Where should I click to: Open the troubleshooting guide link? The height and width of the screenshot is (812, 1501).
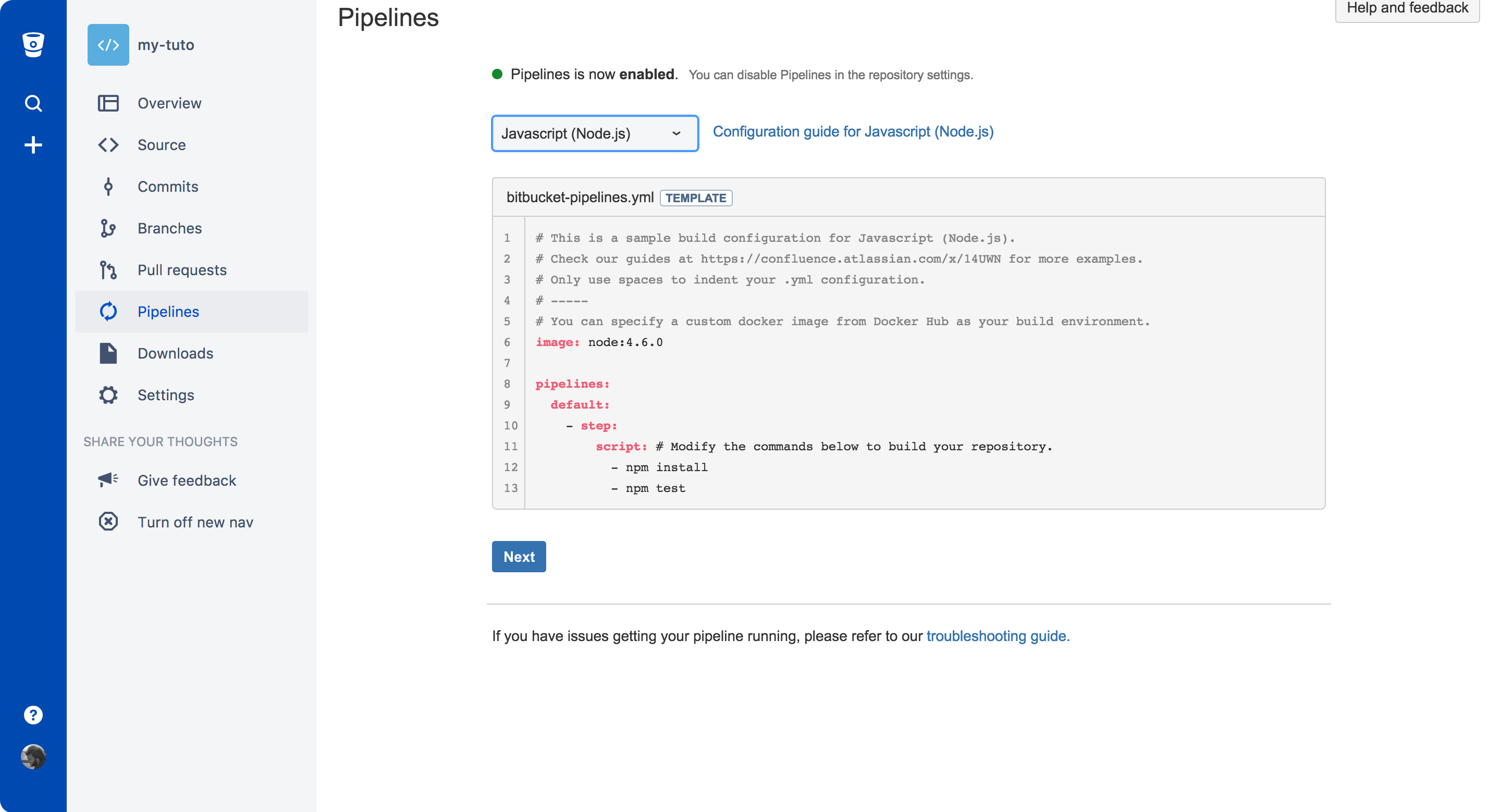pyautogui.click(x=998, y=636)
